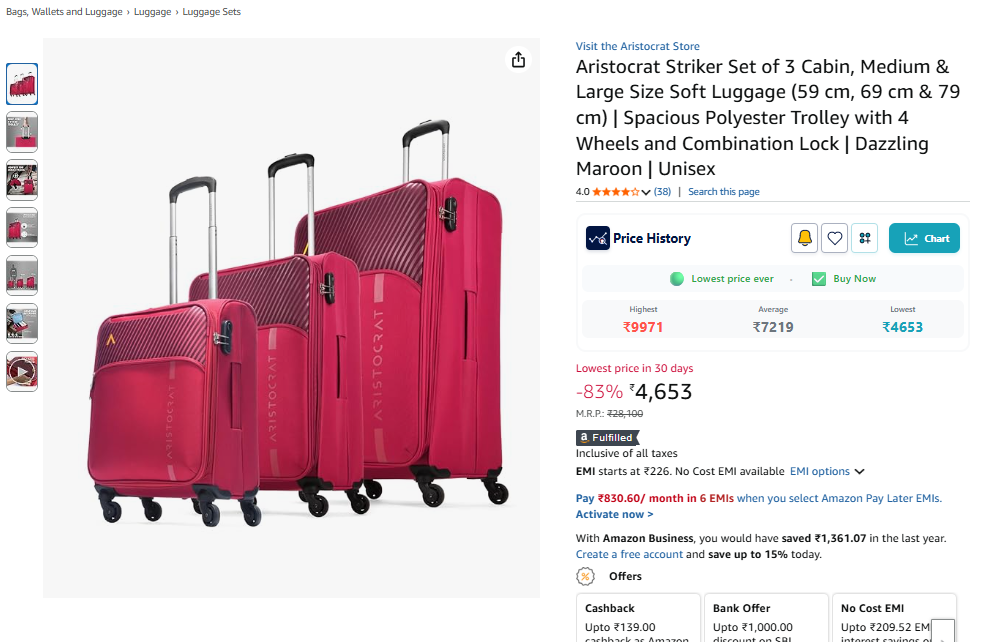Open the price Chart button
Screen dimensions: 992x642
[924, 238]
